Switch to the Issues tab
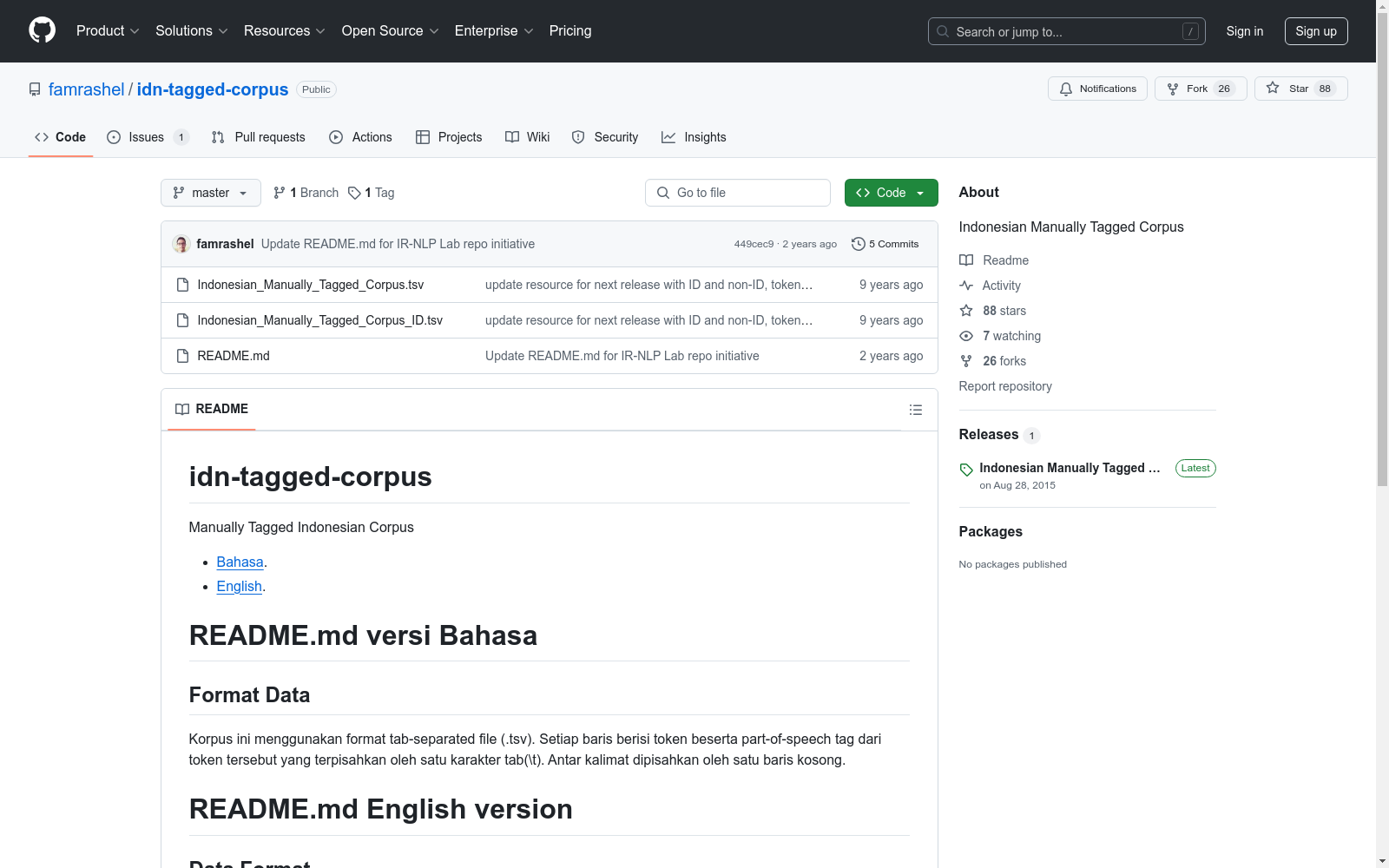 [x=148, y=137]
